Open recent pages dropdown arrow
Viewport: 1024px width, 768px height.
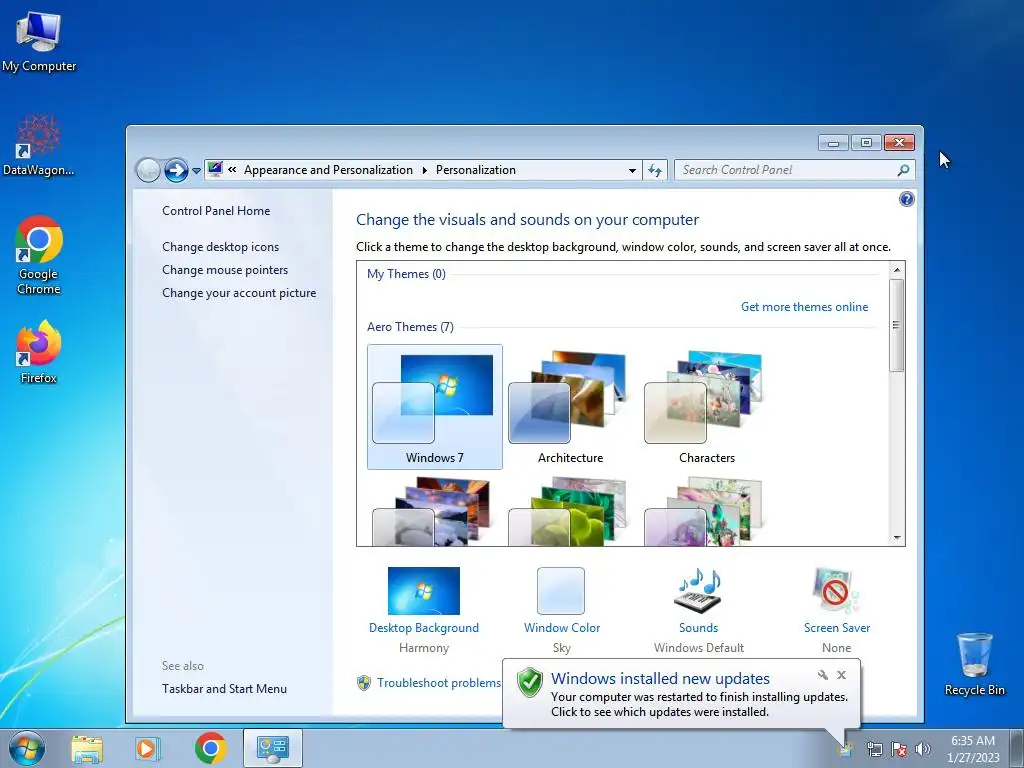tap(196, 171)
